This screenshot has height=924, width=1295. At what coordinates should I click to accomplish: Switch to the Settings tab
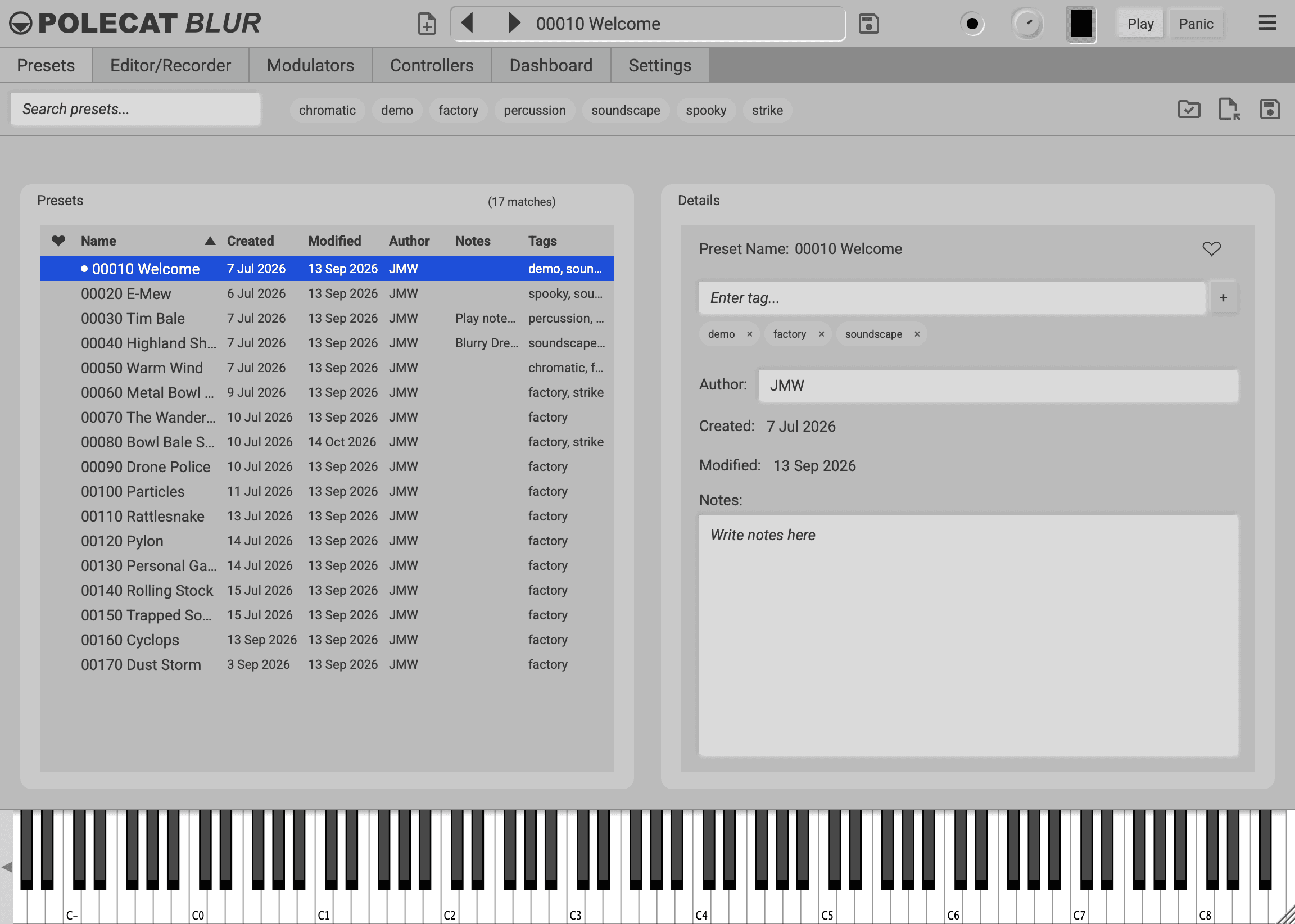[x=659, y=65]
